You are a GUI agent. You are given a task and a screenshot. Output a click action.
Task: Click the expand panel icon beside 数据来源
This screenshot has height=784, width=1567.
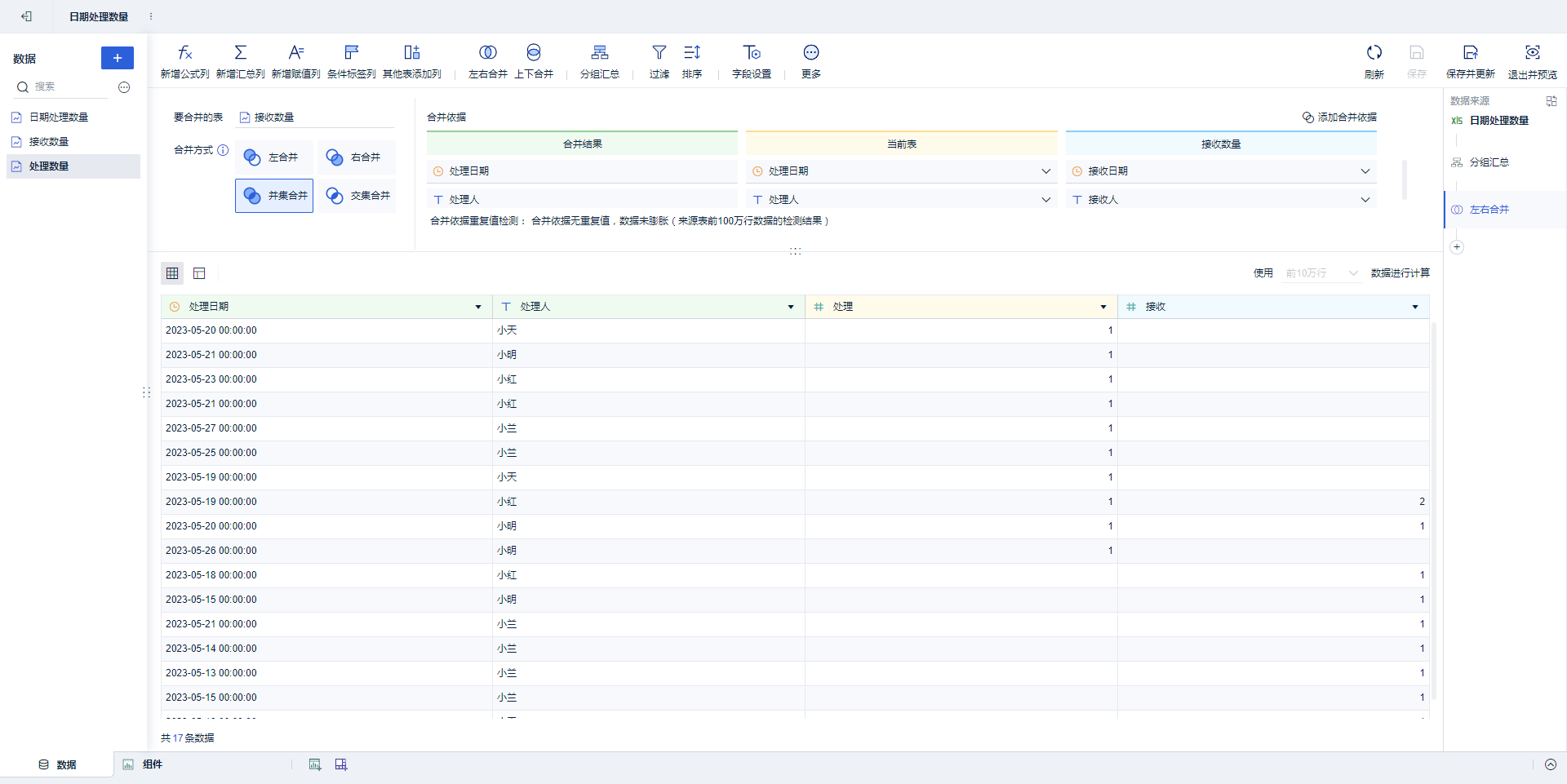point(1551,101)
